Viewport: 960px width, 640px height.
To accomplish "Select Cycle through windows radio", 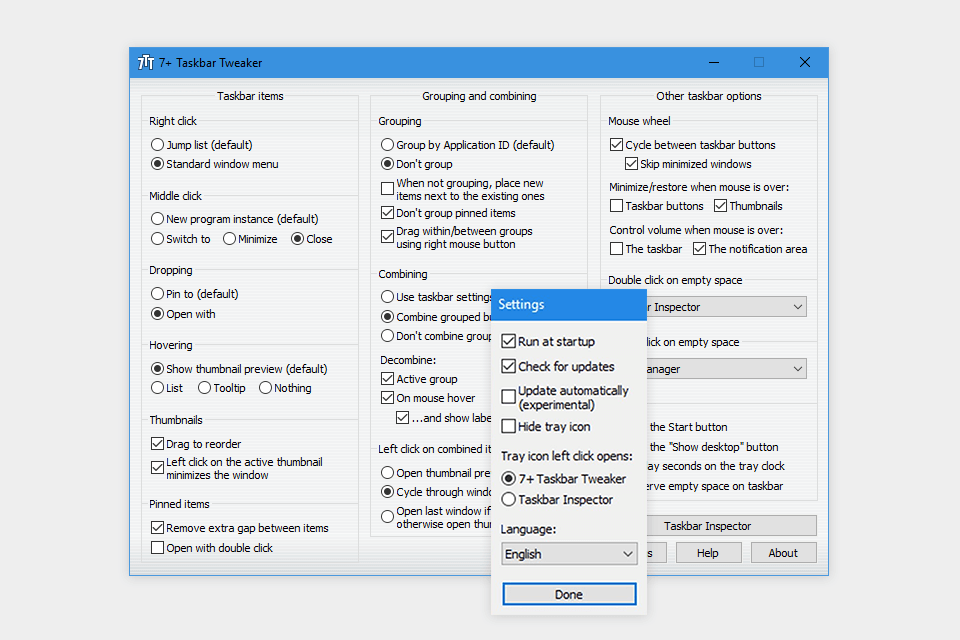I will coord(387,492).
